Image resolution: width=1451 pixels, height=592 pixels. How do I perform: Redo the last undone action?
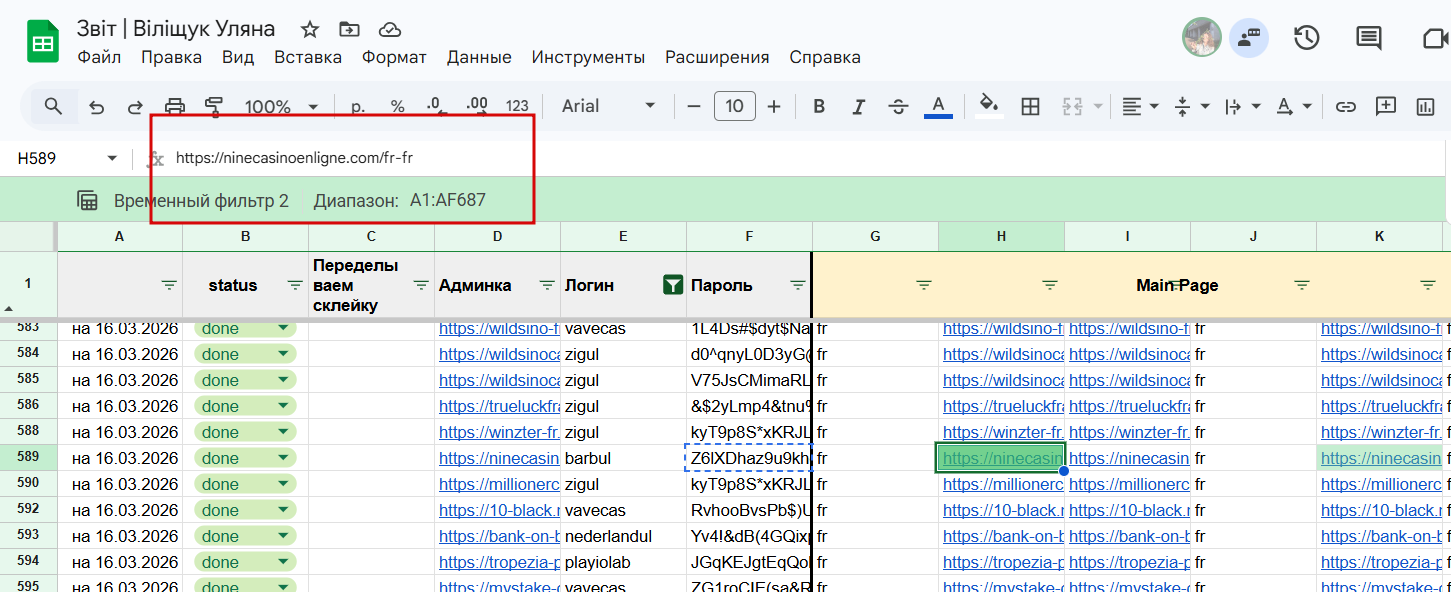tap(135, 106)
